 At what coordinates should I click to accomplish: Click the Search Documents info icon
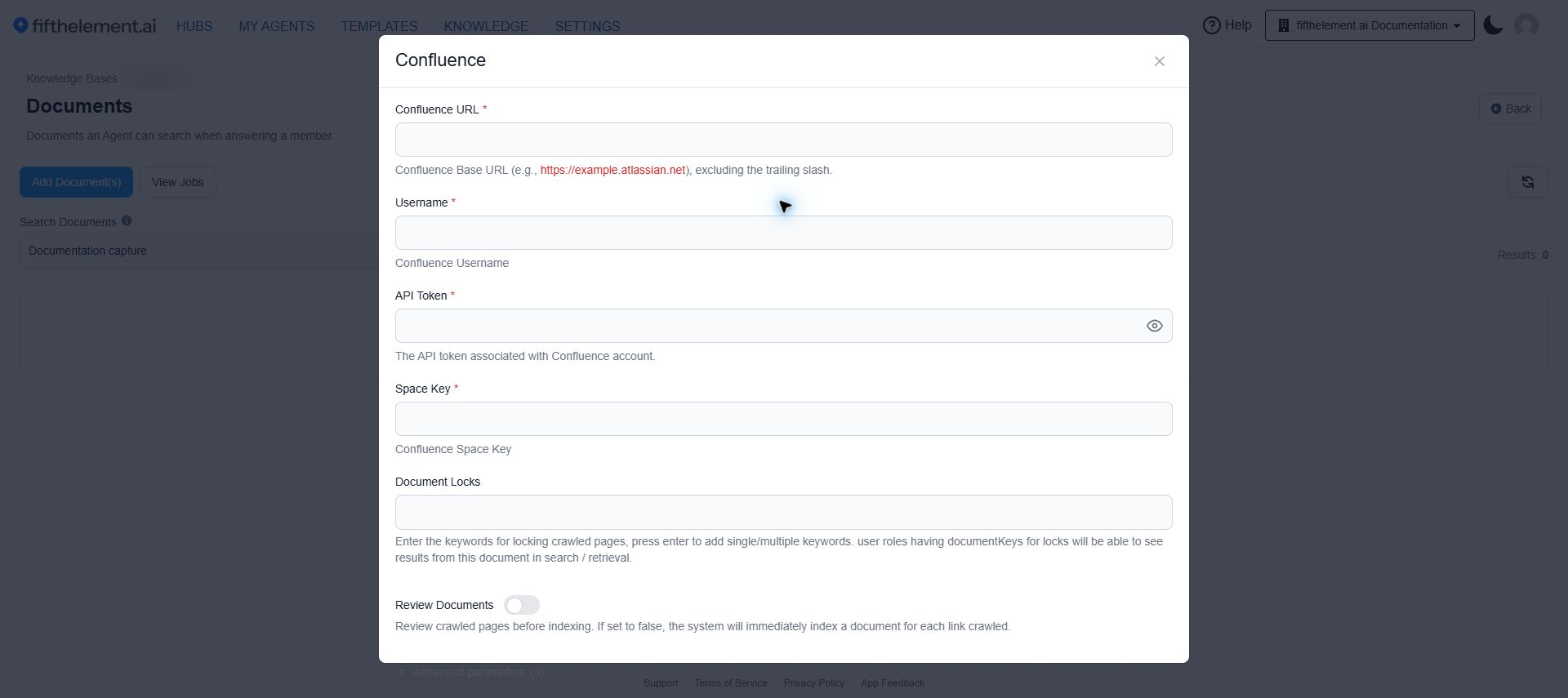coord(127,220)
